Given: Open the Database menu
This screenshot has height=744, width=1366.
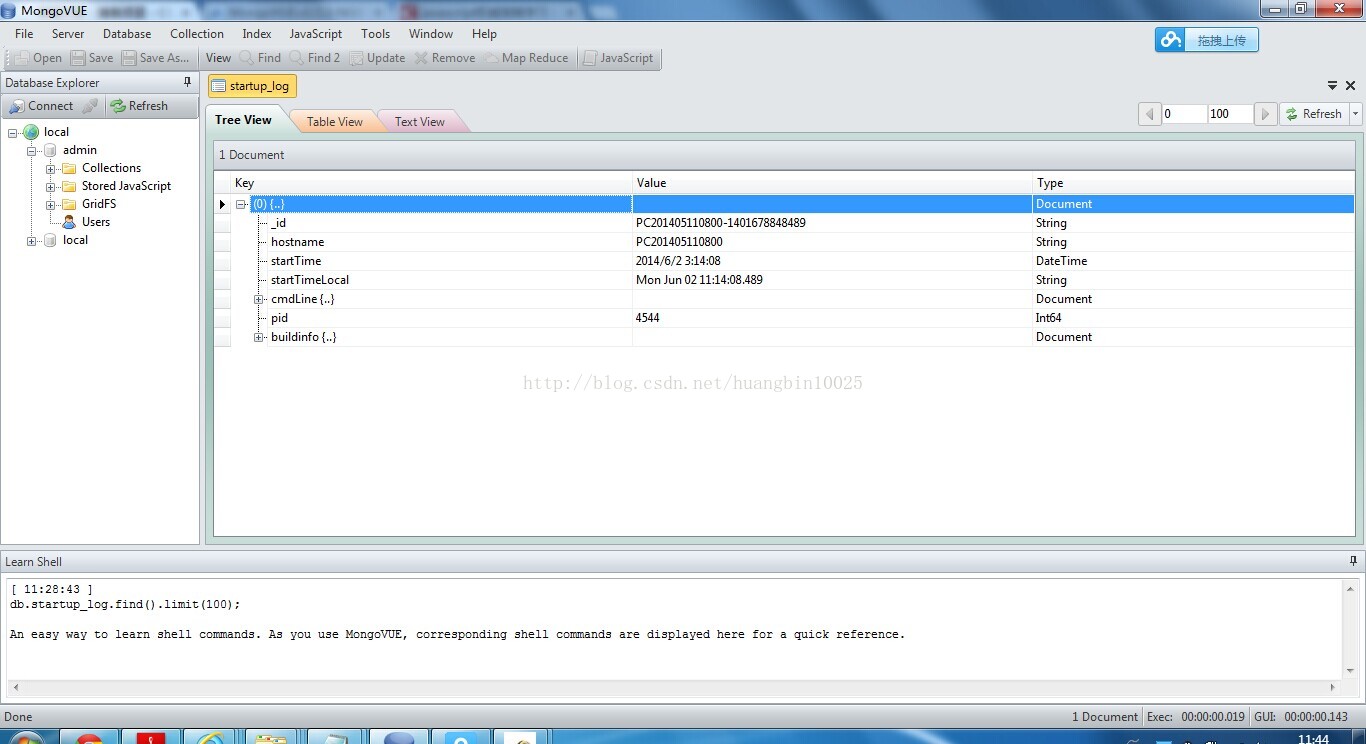Looking at the screenshot, I should click(127, 34).
